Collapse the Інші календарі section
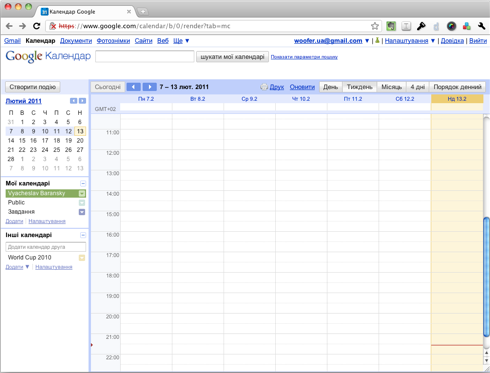This screenshot has width=490, height=373. pyautogui.click(x=83, y=235)
